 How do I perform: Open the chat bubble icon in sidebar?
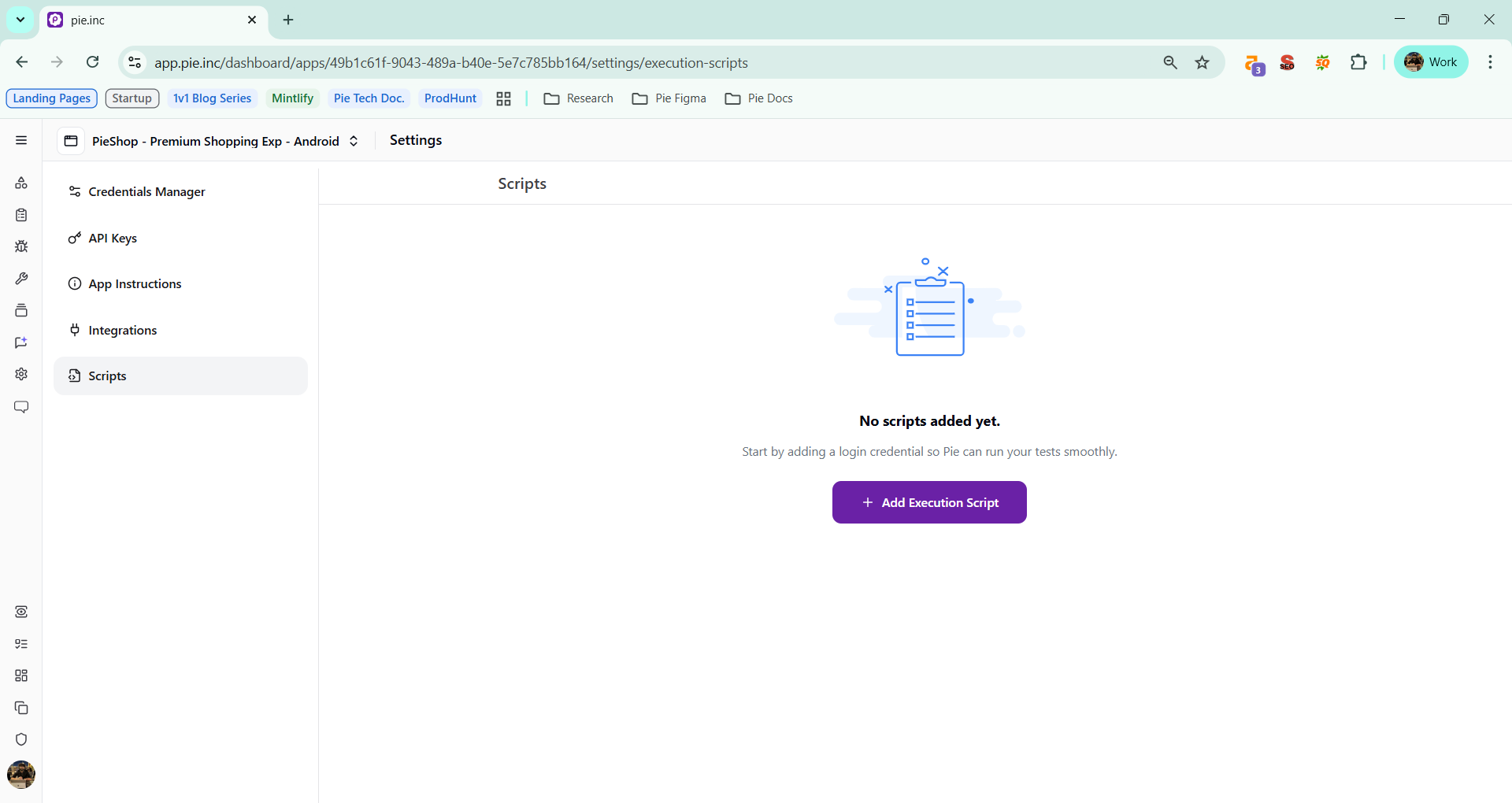20,407
